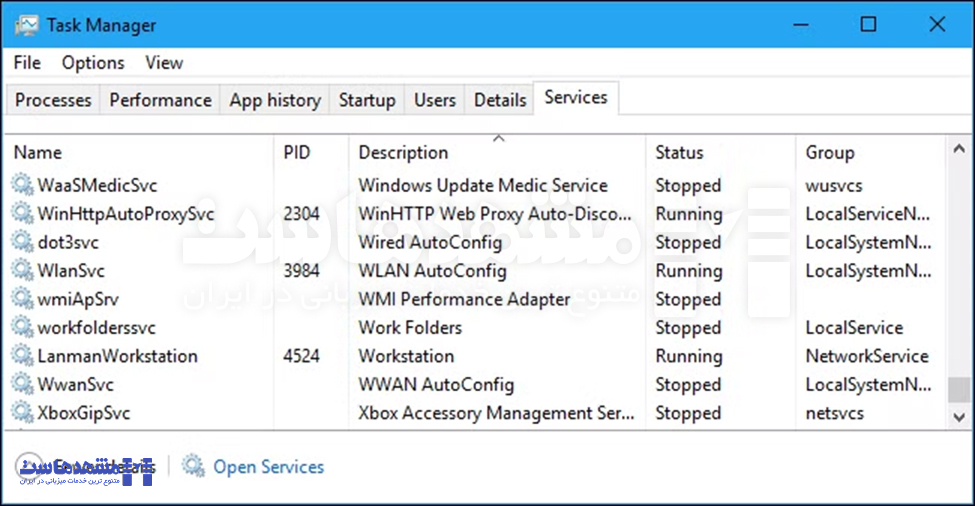
Task: Select the gear icon of dot3svc
Action: tap(22, 242)
